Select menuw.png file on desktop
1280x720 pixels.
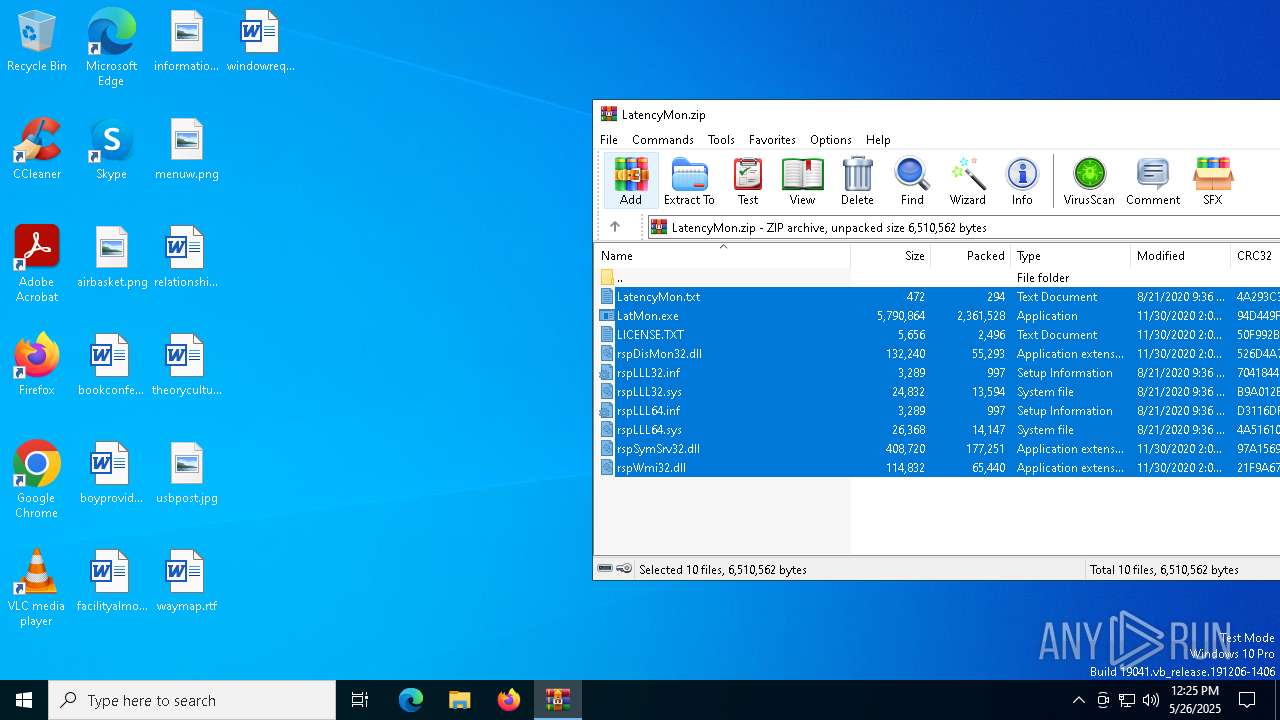[186, 150]
